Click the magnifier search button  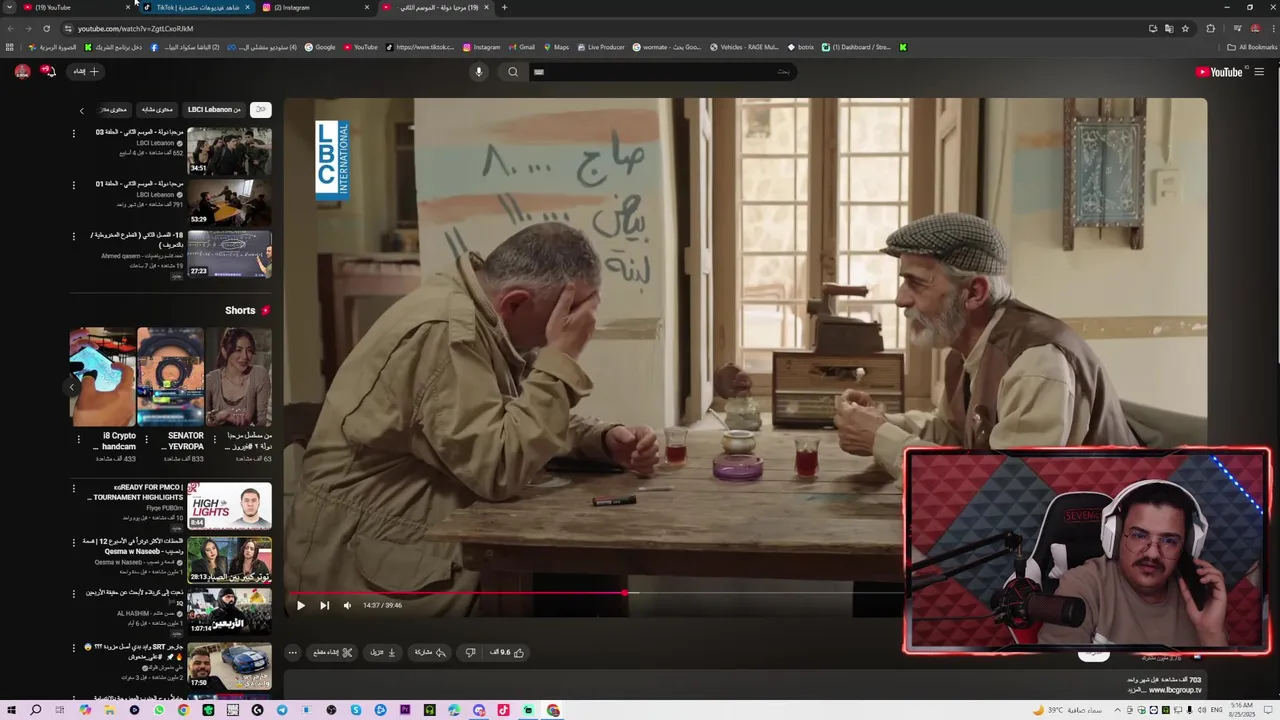coord(513,71)
